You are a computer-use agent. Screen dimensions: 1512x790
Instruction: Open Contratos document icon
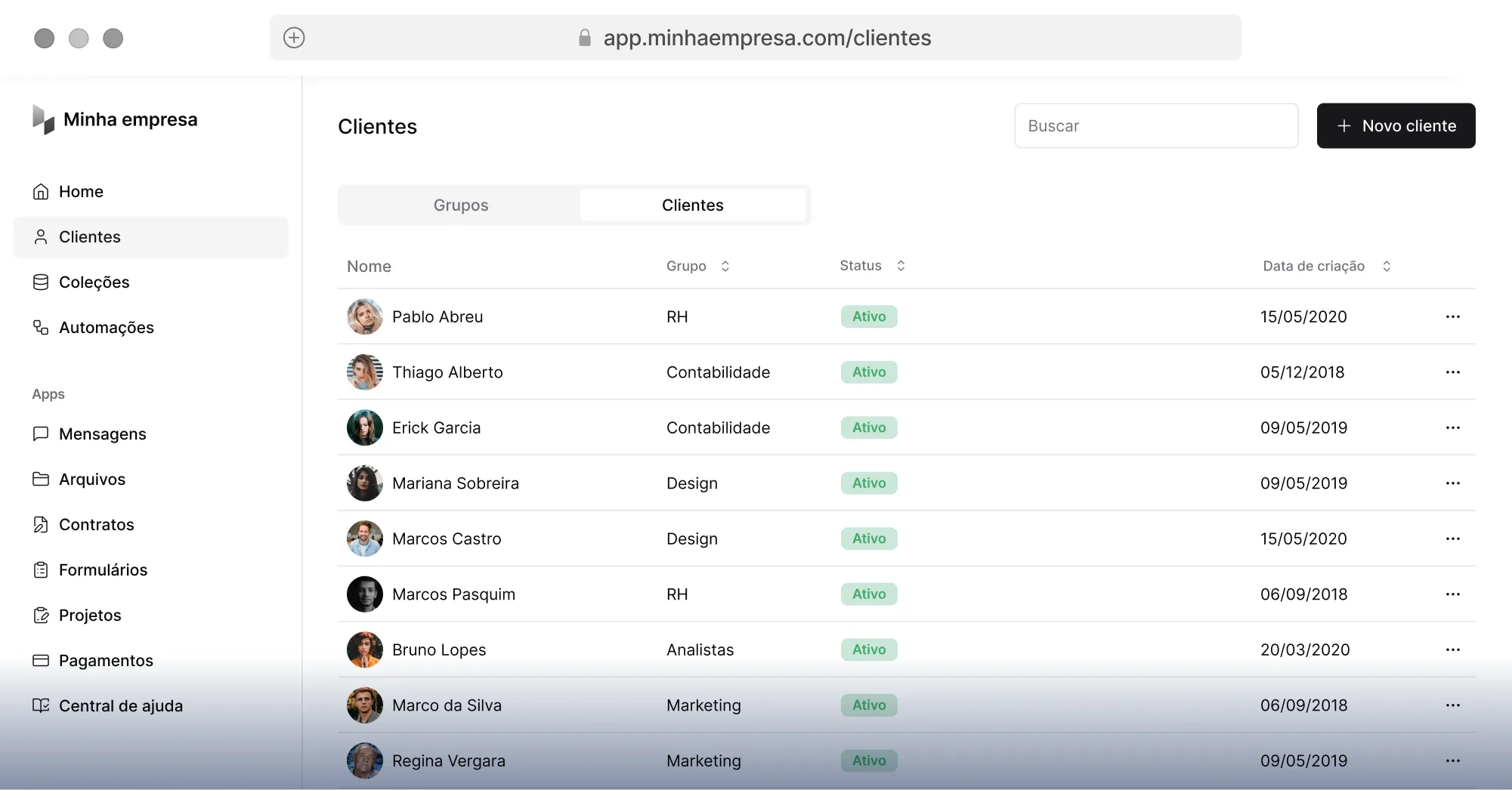coord(41,525)
